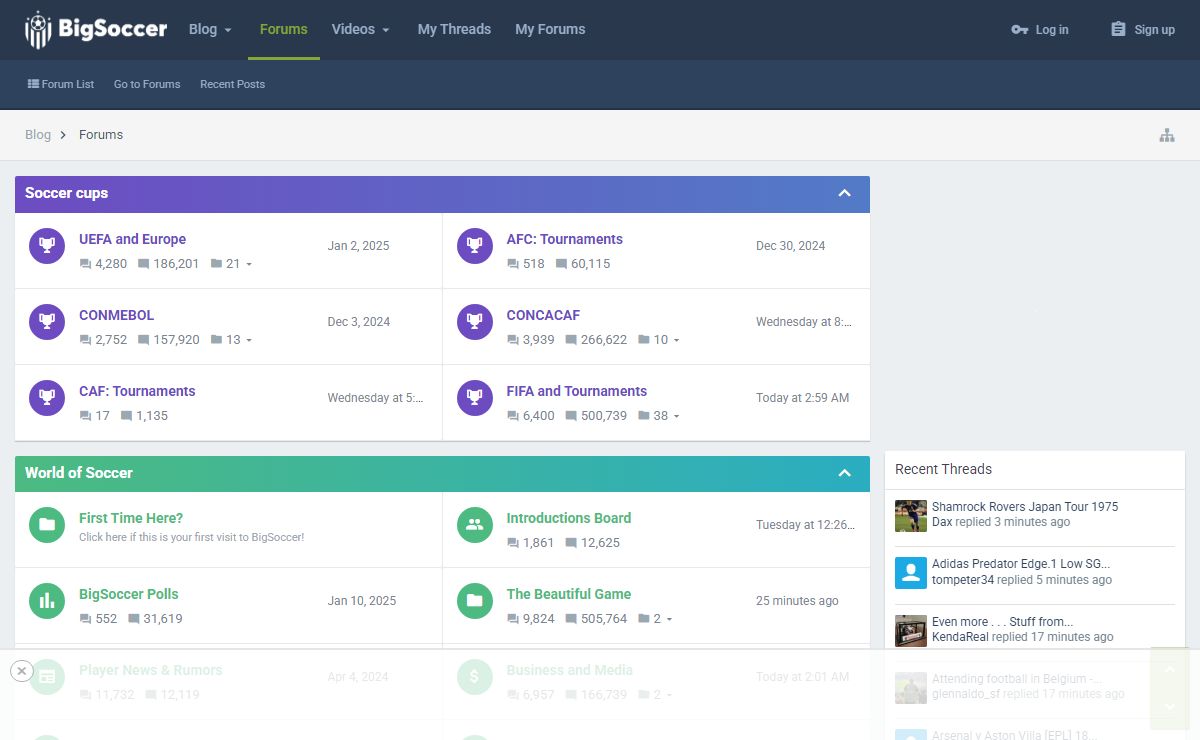Viewport: 1200px width, 740px height.
Task: Collapse the World of Soccer category
Action: 845,473
